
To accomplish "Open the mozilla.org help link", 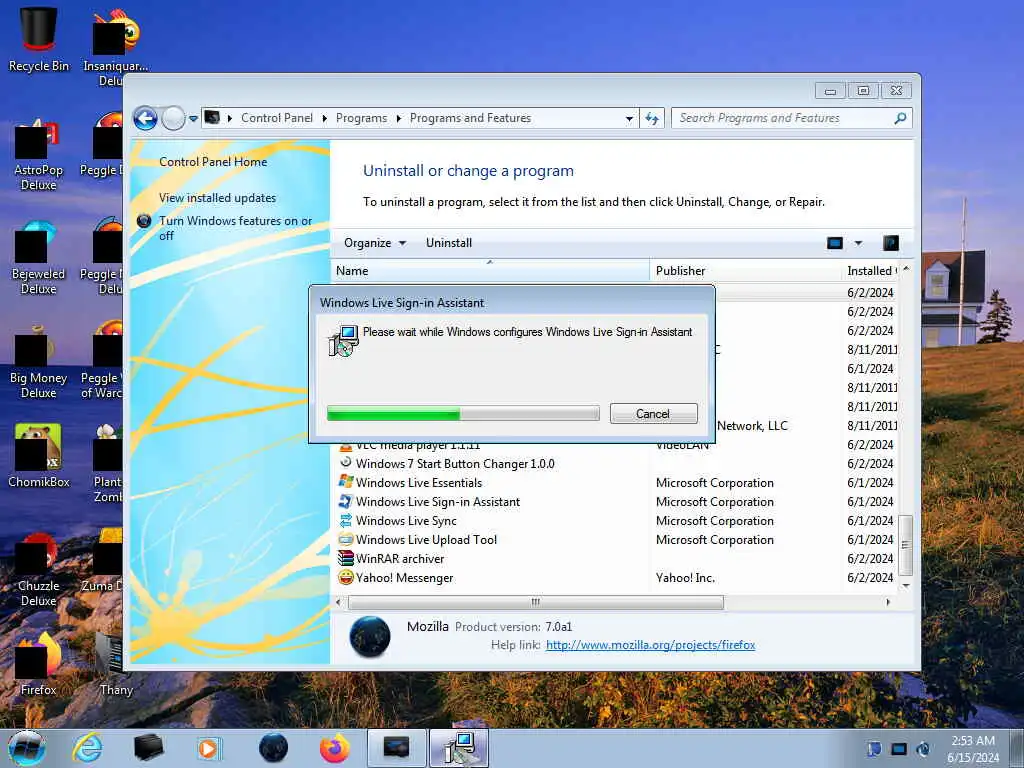I will 650,645.
